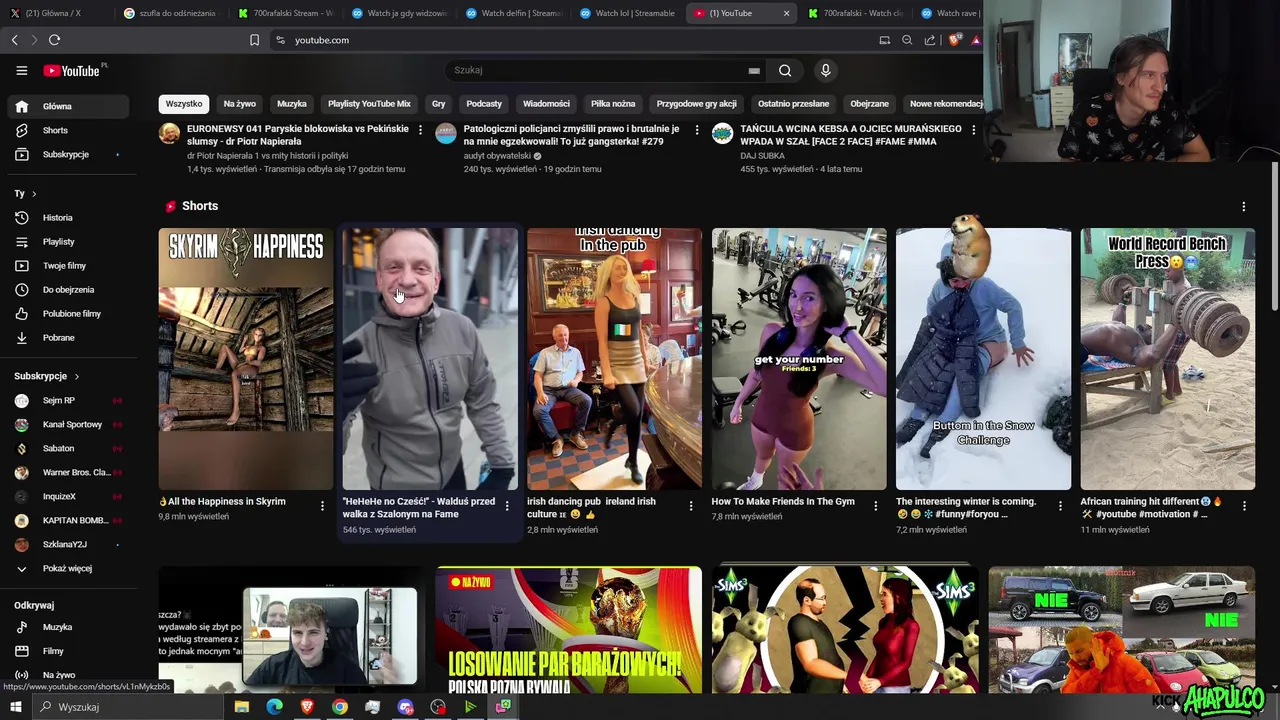This screenshot has height=720, width=1280.
Task: Open options for EURONEWSY 041 video
Action: pyautogui.click(x=420, y=130)
